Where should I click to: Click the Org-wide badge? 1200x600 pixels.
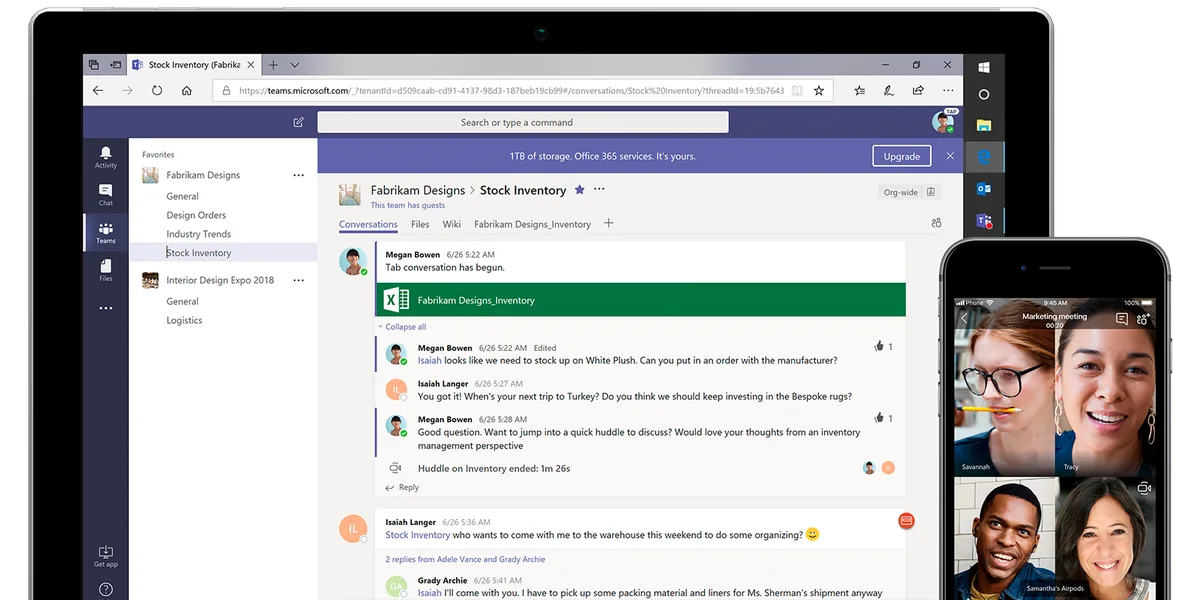pos(908,192)
